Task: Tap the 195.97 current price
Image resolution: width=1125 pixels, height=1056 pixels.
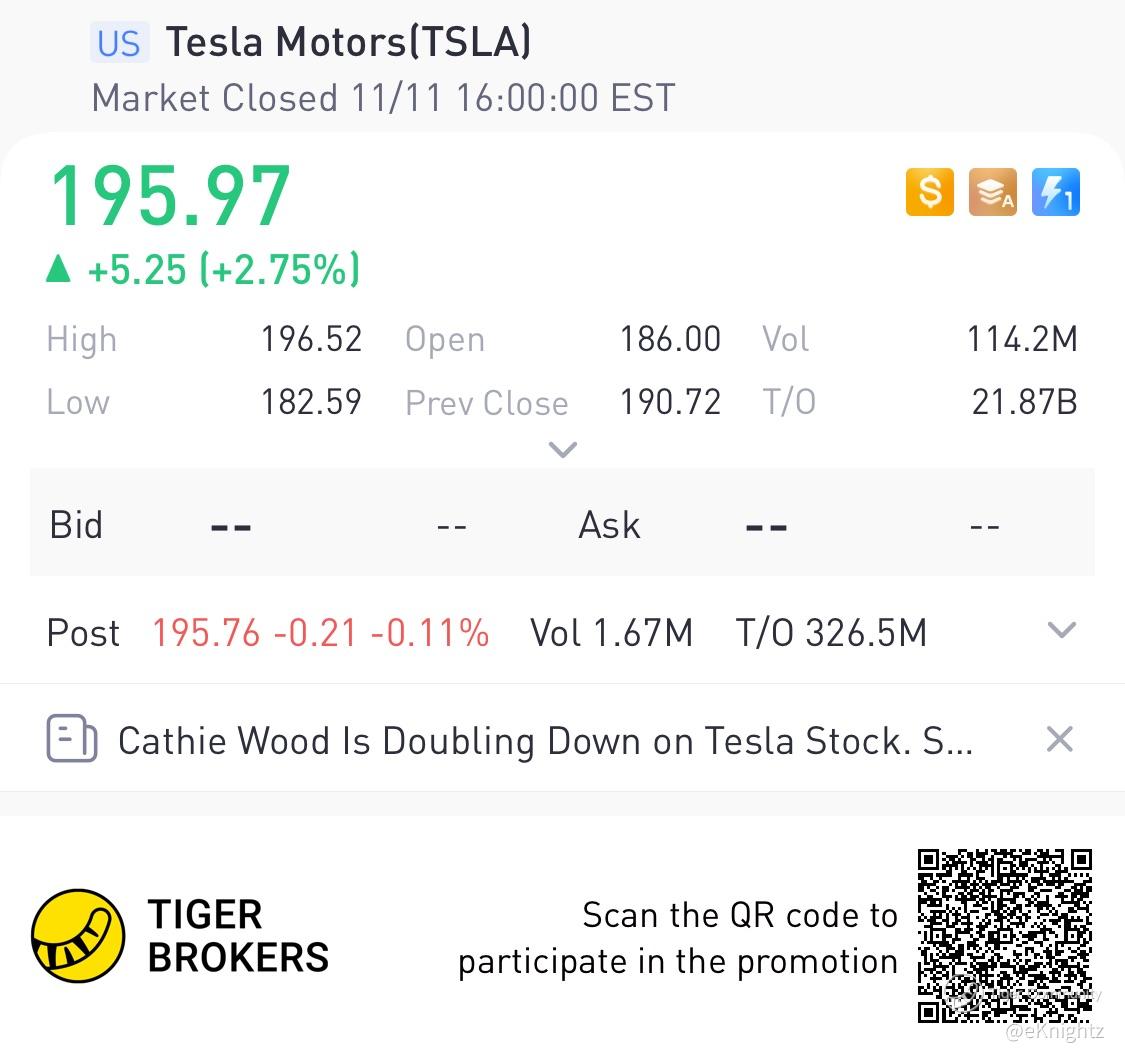Action: pyautogui.click(x=171, y=197)
